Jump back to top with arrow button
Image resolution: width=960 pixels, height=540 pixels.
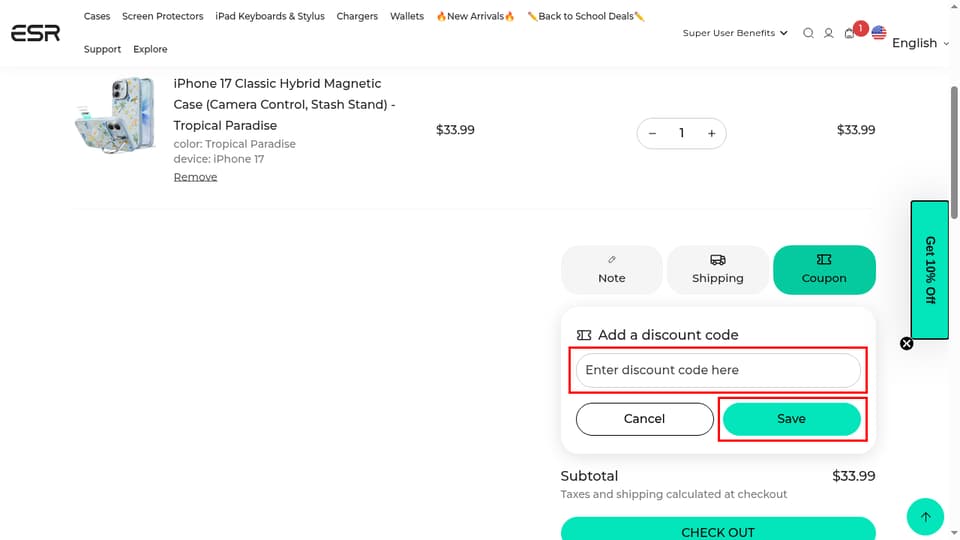pyautogui.click(x=925, y=517)
